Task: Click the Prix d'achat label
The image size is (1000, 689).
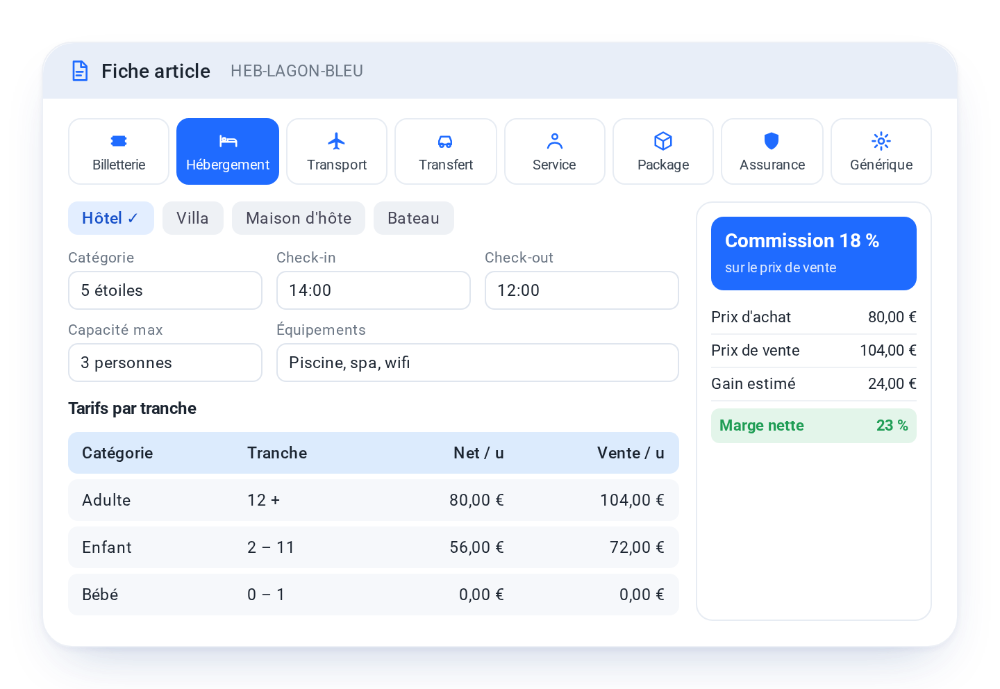Action: point(751,317)
